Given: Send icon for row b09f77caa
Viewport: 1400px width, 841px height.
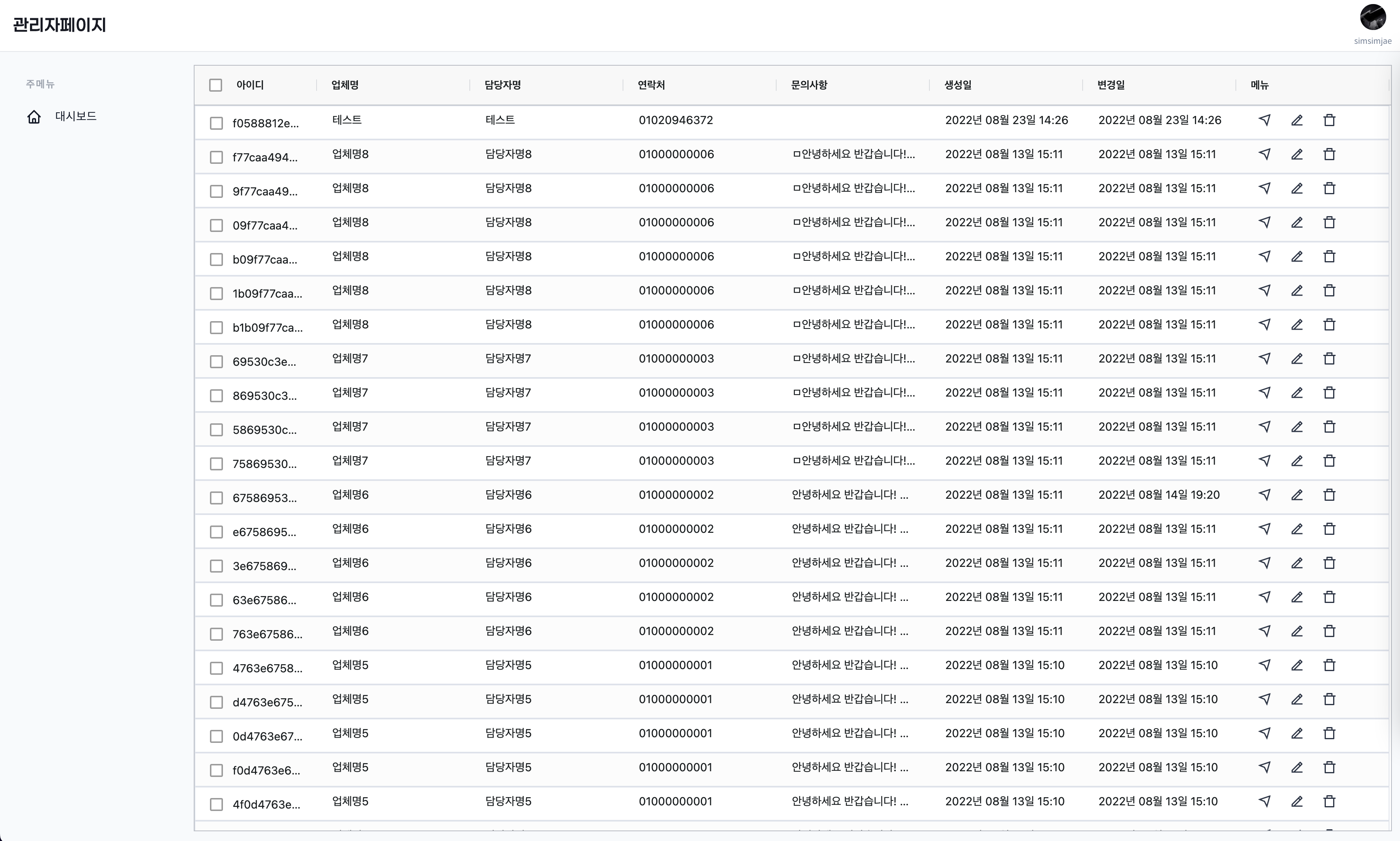Looking at the screenshot, I should coord(1264,256).
